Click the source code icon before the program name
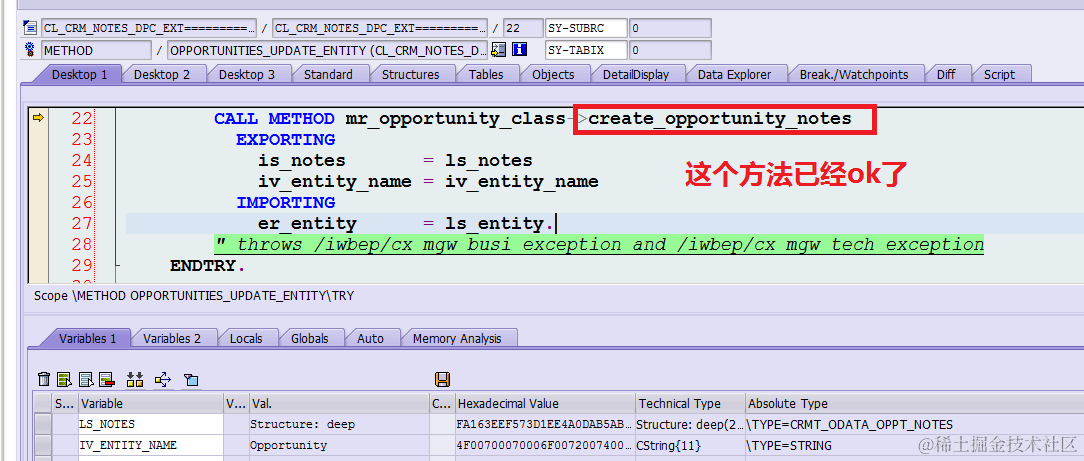This screenshot has width=1084, height=461. [x=30, y=28]
